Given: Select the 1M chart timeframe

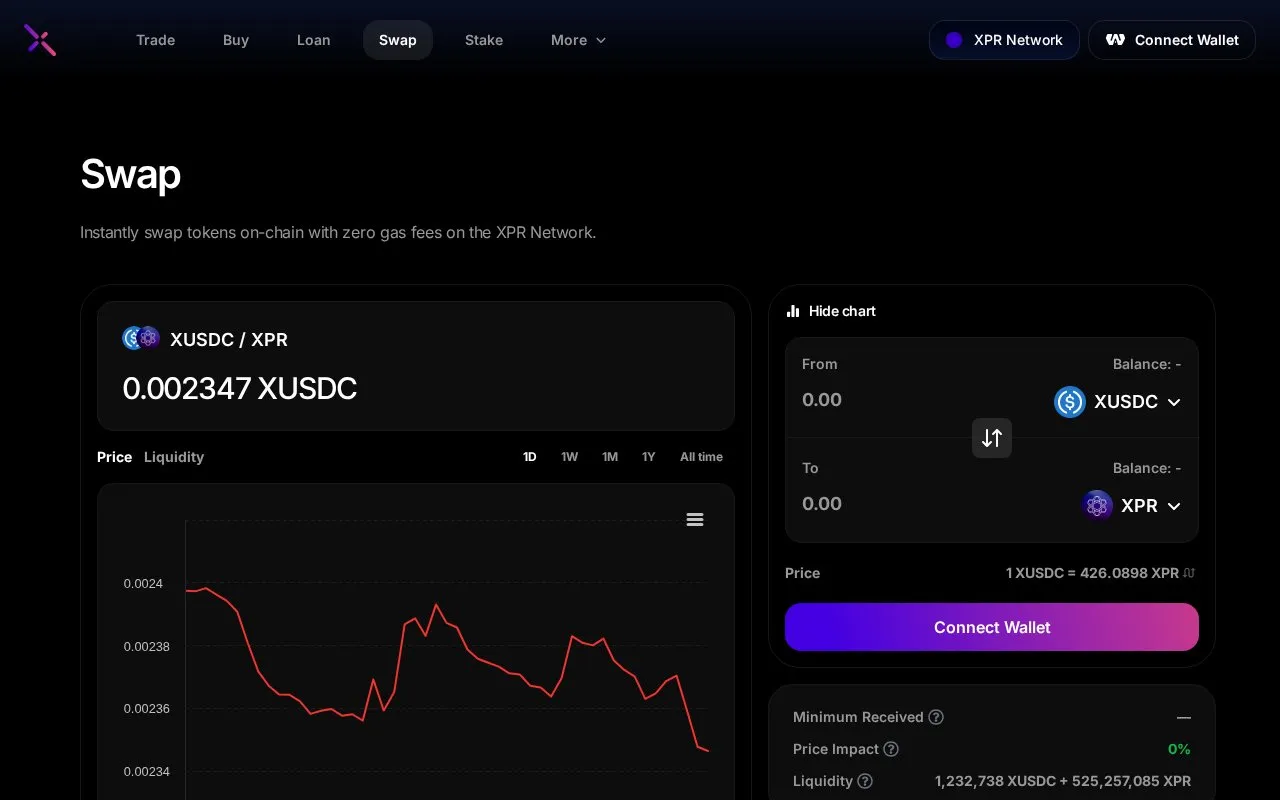Looking at the screenshot, I should [x=610, y=457].
